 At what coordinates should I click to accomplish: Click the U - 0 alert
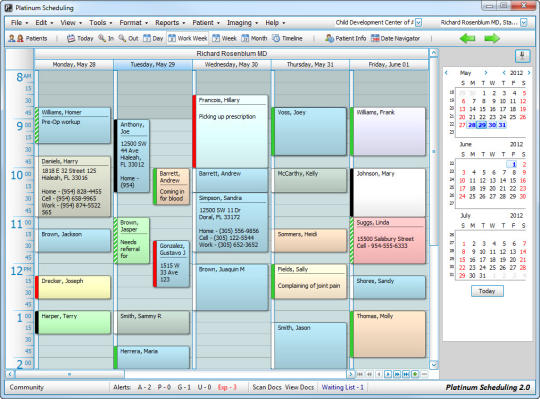(x=204, y=387)
